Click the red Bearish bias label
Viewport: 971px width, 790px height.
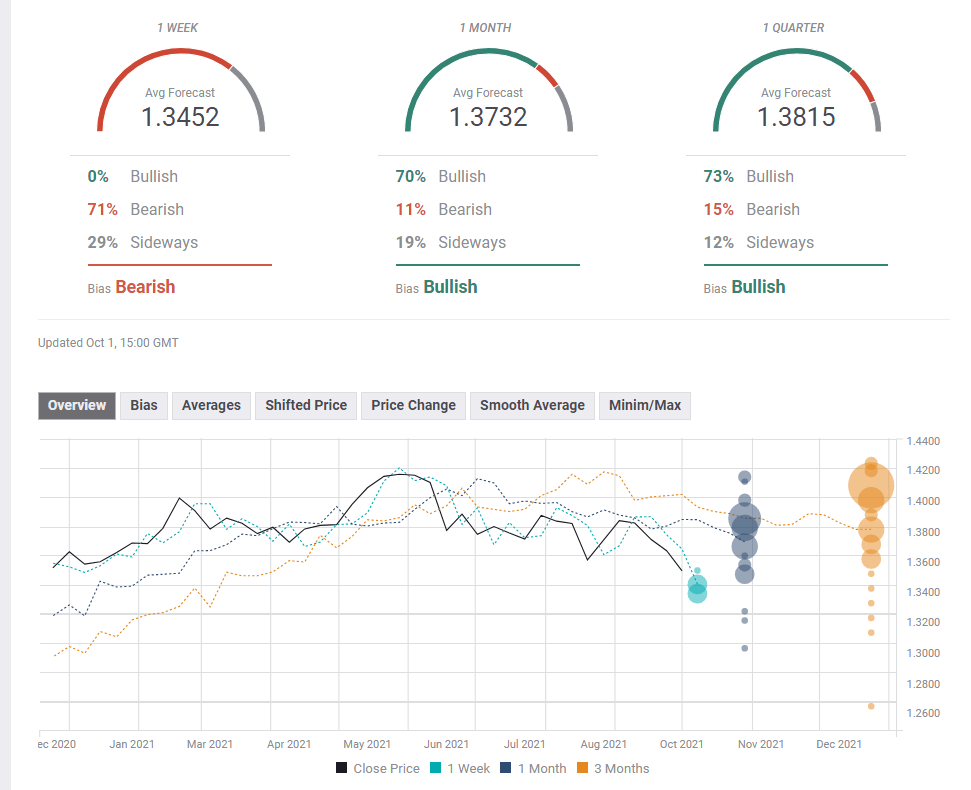[x=145, y=287]
